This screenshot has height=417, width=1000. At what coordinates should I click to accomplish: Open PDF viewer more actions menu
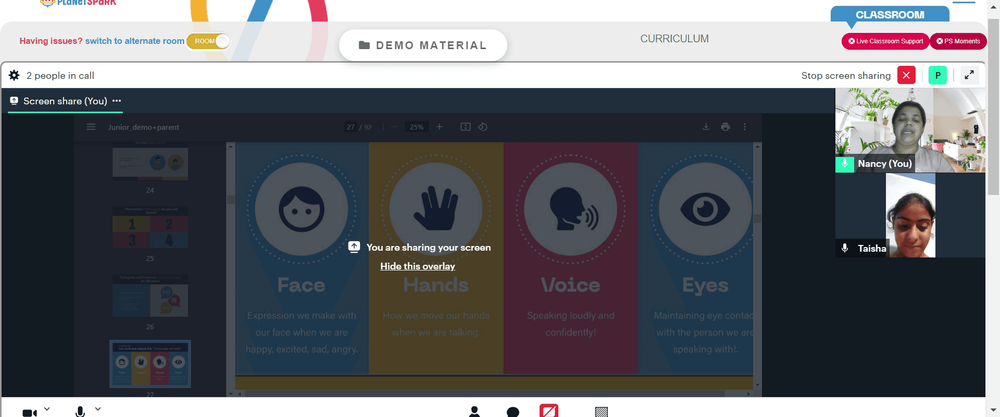(x=744, y=127)
